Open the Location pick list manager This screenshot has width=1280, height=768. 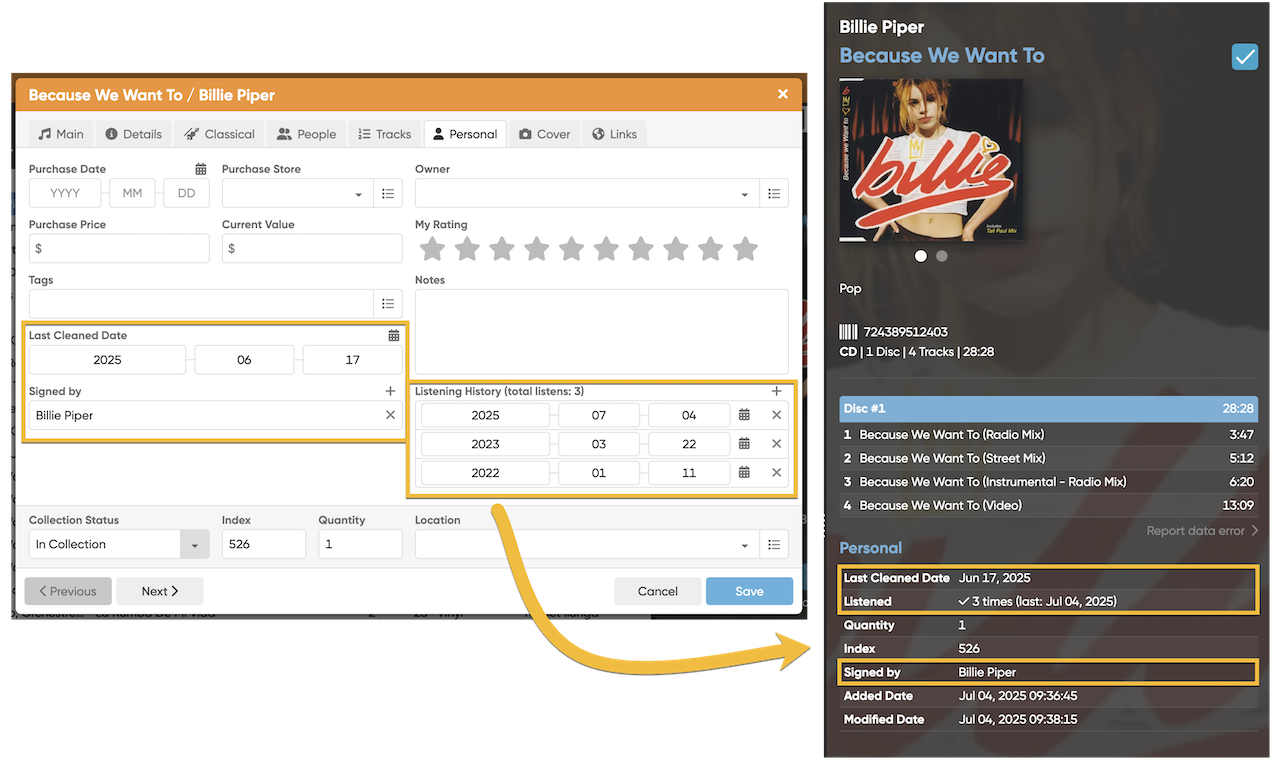click(x=774, y=545)
